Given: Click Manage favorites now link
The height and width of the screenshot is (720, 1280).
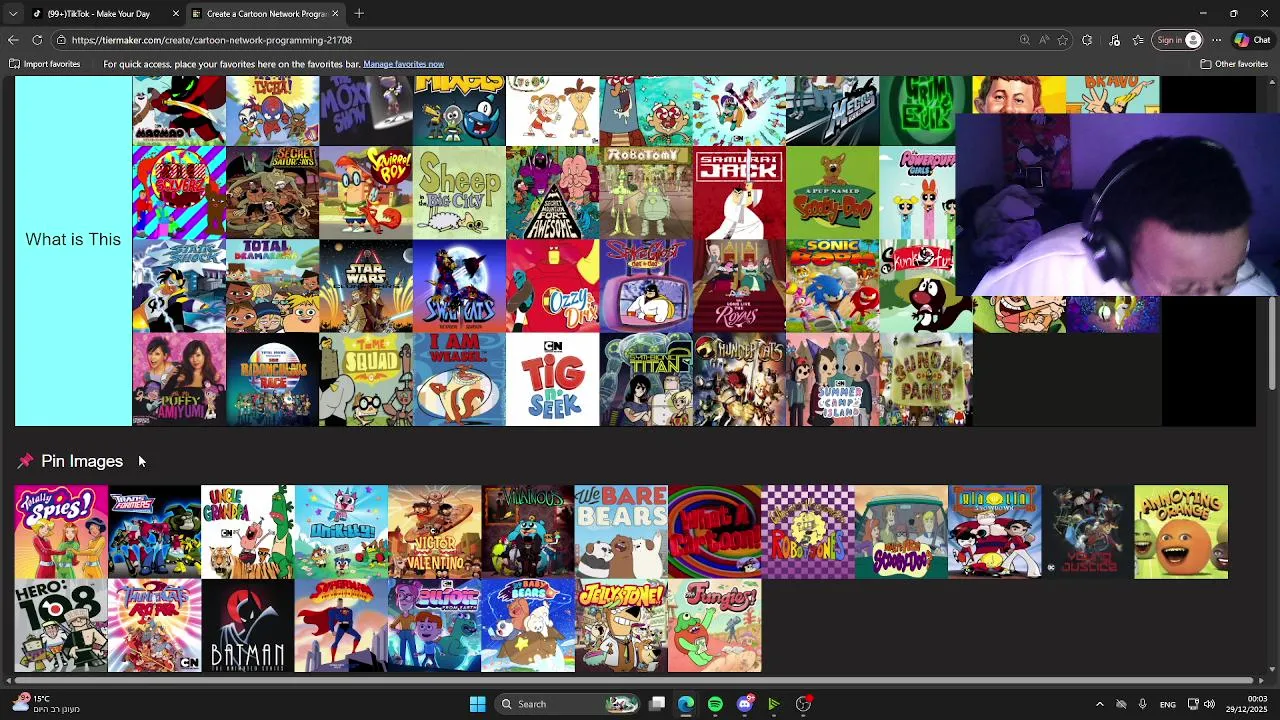Looking at the screenshot, I should 403,64.
